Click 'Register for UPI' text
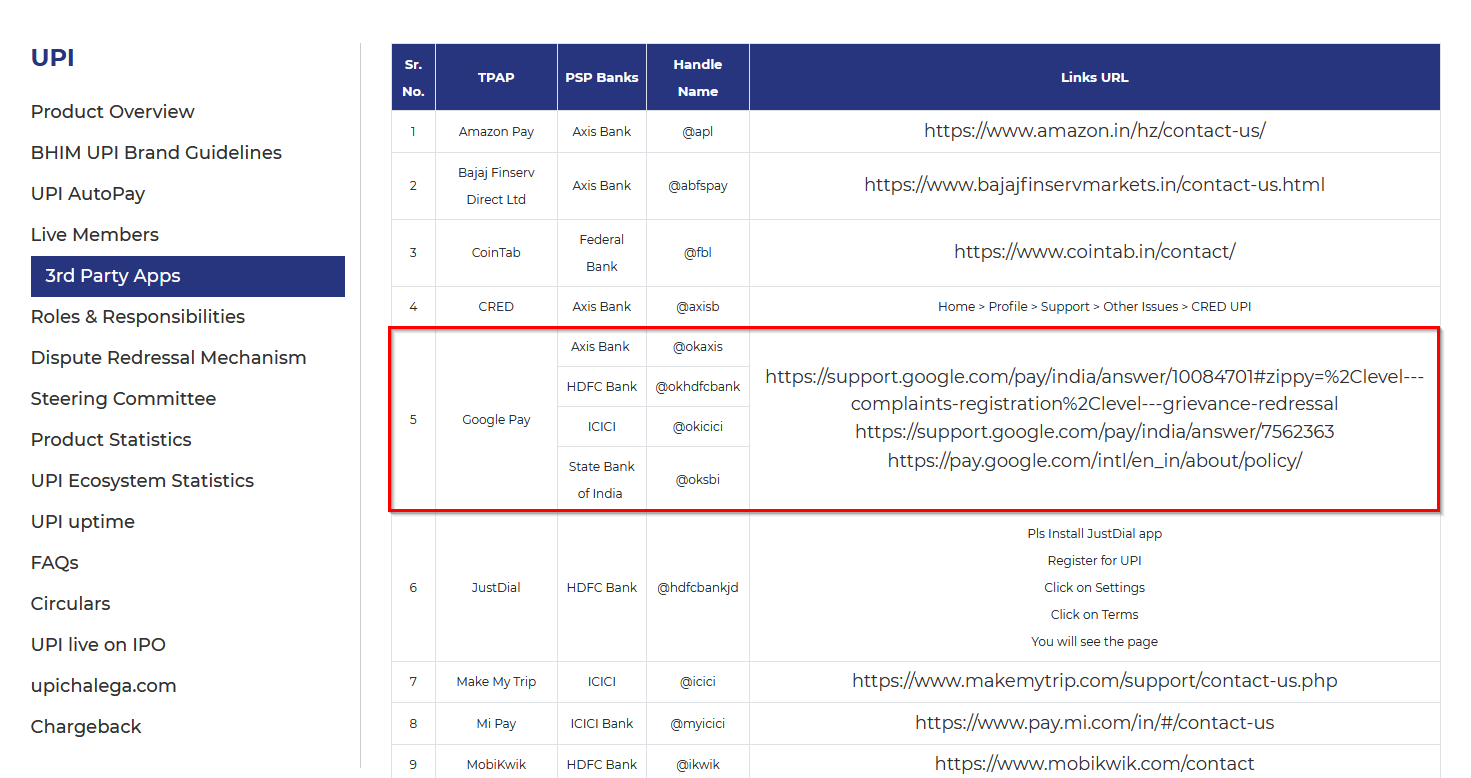The image size is (1471, 778). (1095, 561)
